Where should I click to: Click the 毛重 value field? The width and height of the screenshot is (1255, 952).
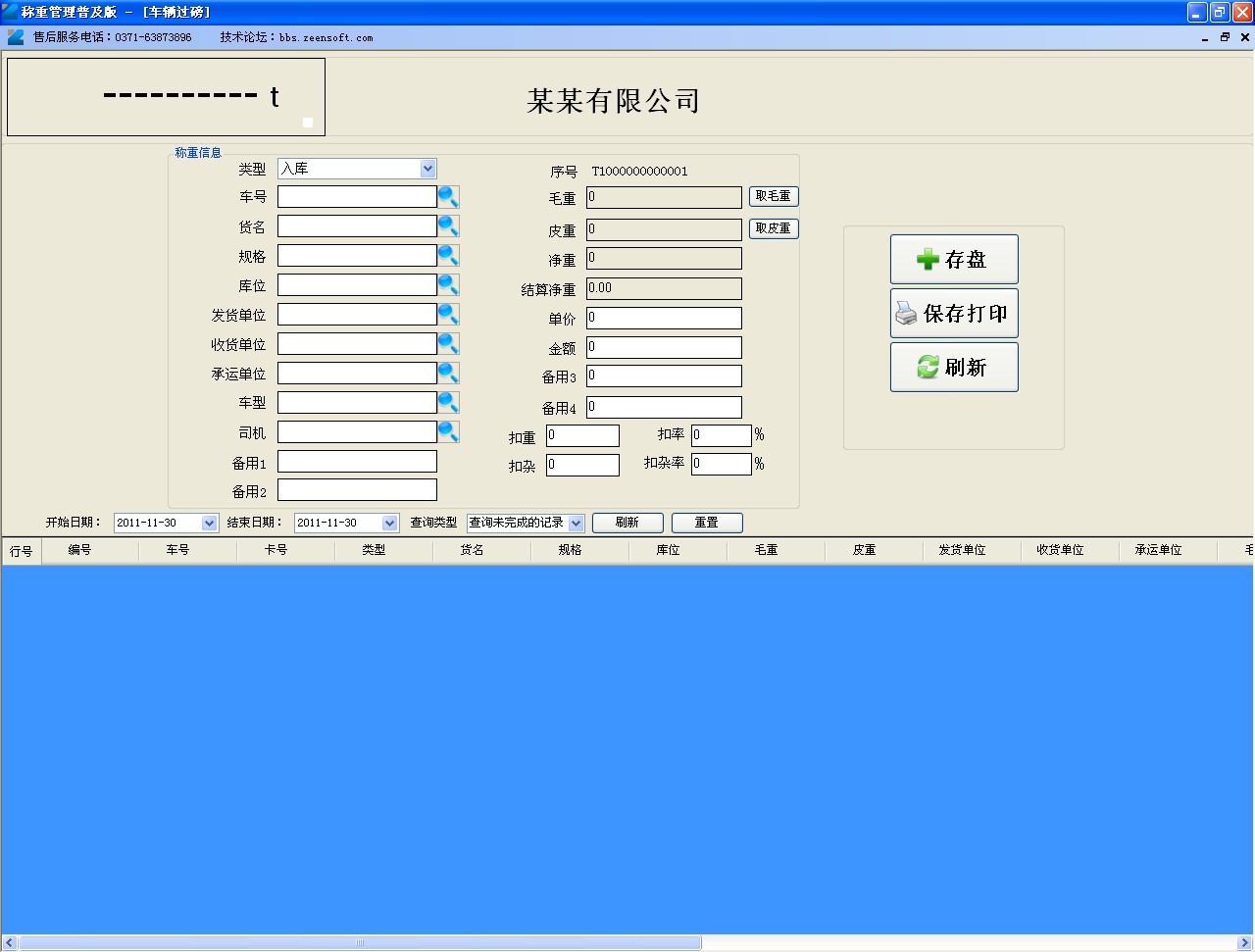coord(664,198)
